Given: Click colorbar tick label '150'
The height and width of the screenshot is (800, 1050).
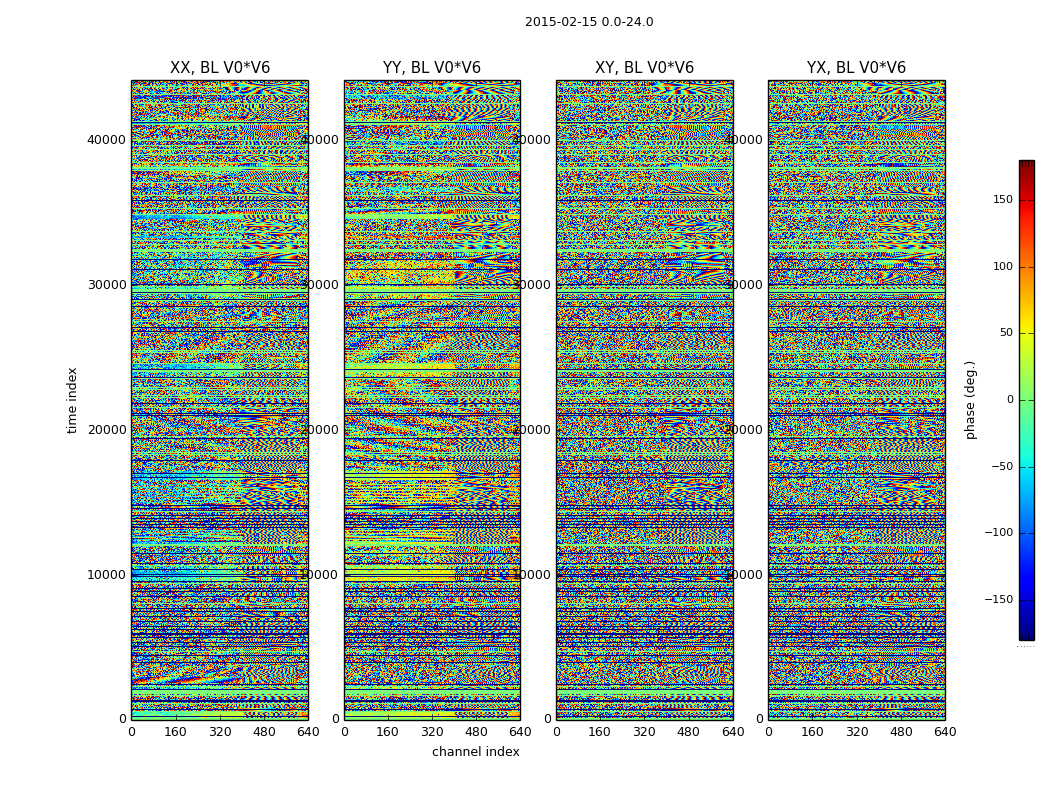Looking at the screenshot, I should tap(1003, 199).
